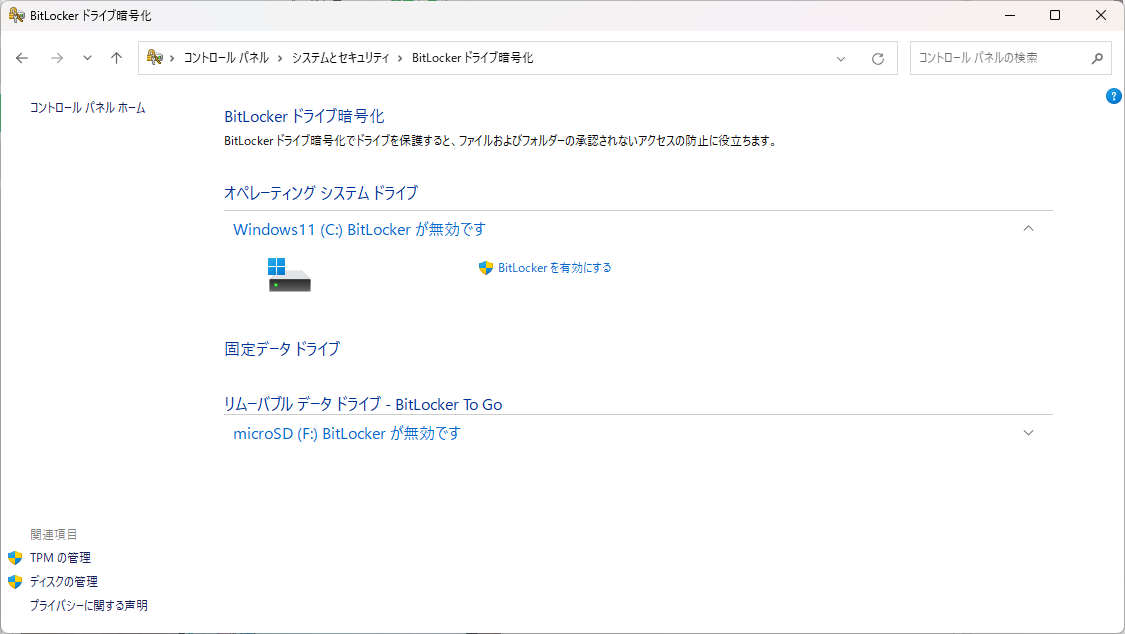Maximize the BitLocker window

click(1055, 15)
